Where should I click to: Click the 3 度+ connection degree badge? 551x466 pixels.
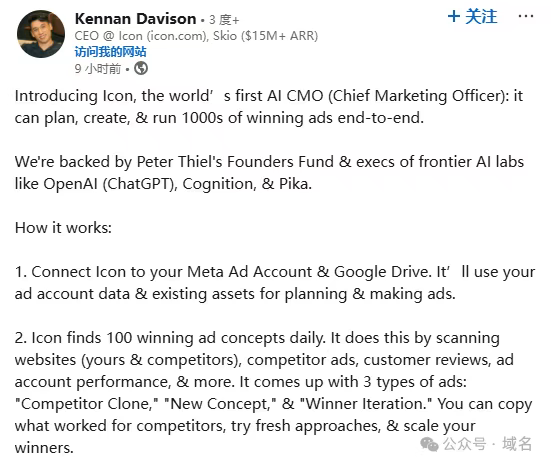pyautogui.click(x=224, y=20)
